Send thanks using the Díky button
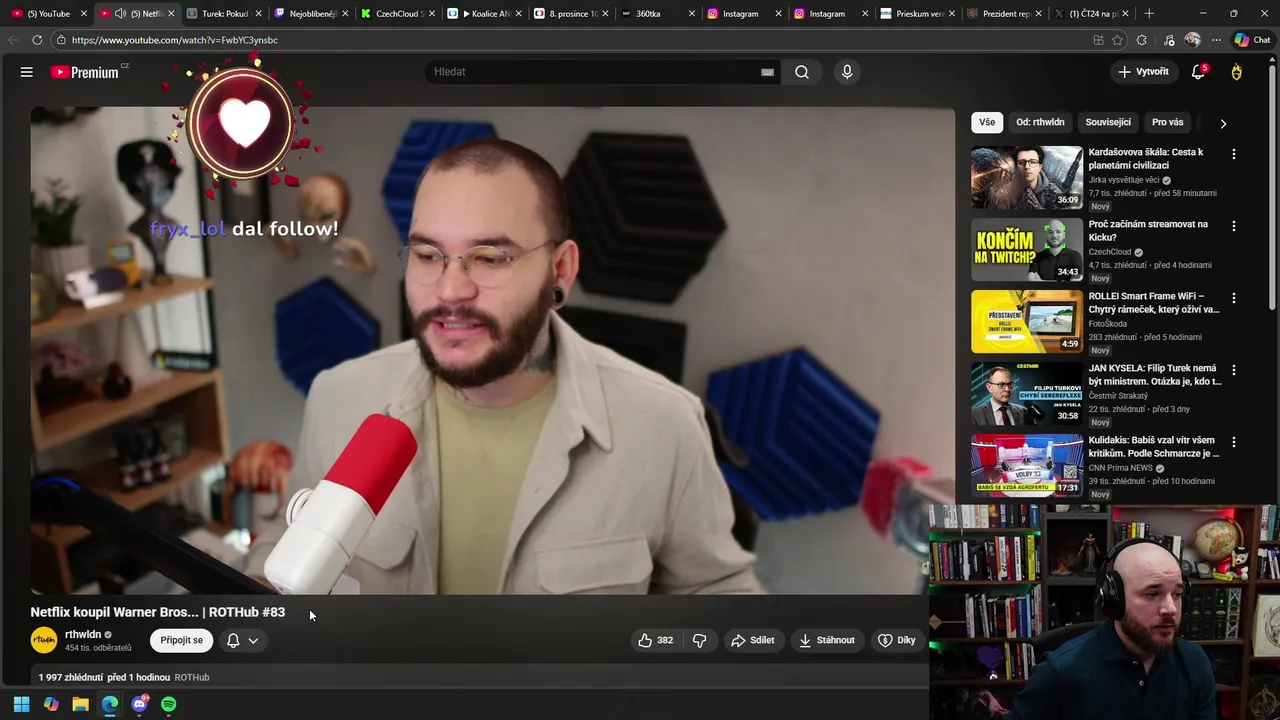The height and width of the screenshot is (720, 1280). tap(896, 640)
